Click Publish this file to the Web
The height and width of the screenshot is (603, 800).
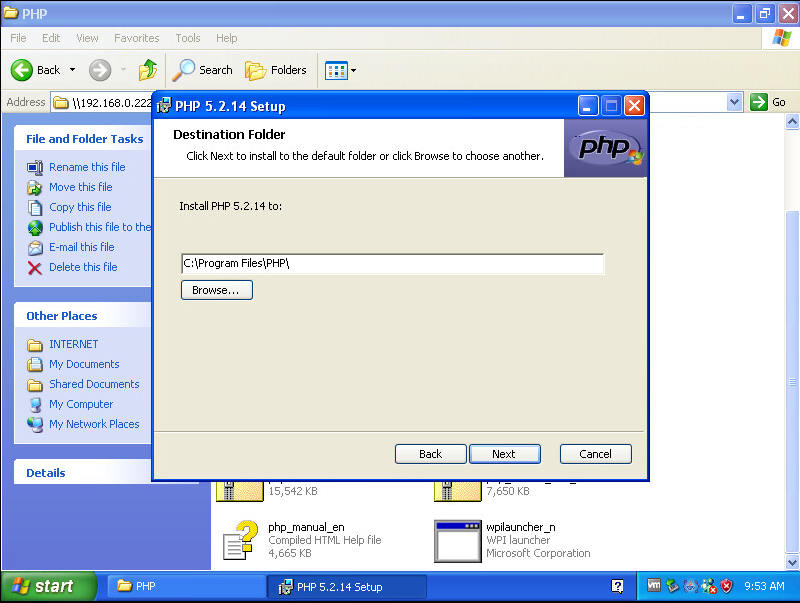(x=100, y=227)
